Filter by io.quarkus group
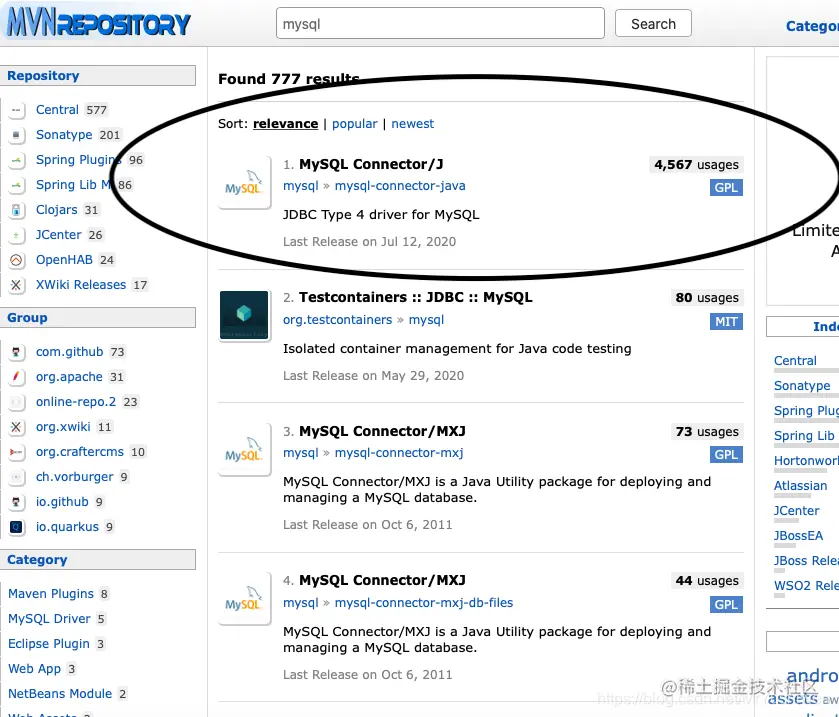The image size is (839, 717). [67, 527]
